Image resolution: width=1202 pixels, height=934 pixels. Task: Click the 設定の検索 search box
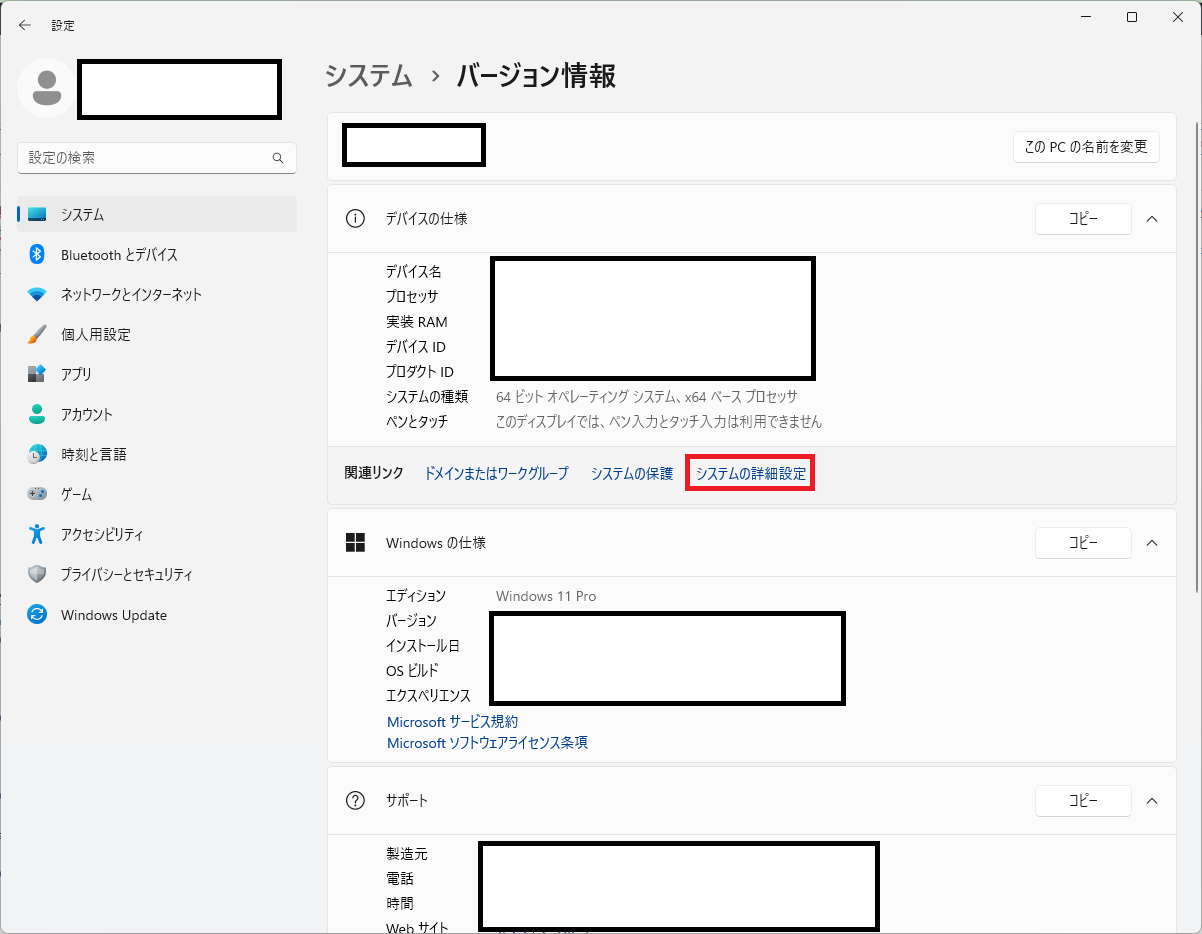click(148, 158)
